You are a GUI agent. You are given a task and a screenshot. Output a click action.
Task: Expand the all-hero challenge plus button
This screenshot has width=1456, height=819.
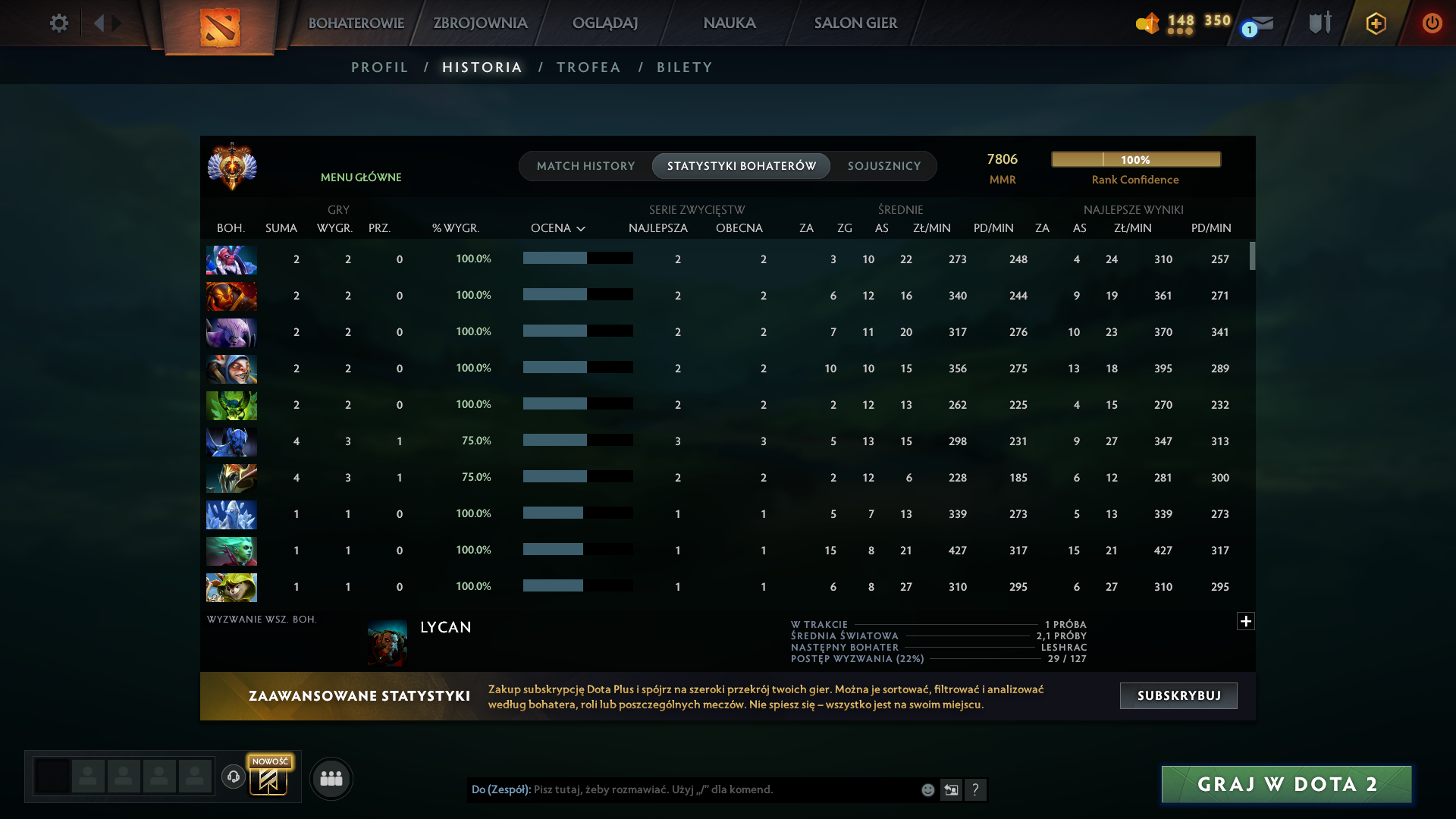pyautogui.click(x=1246, y=621)
